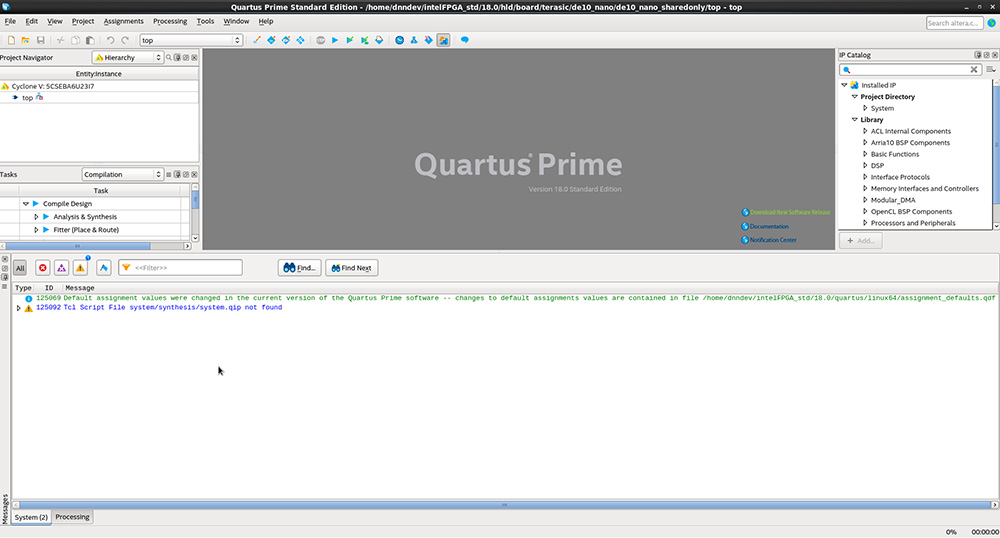
Task: Open the Processing menu
Action: coord(170,21)
